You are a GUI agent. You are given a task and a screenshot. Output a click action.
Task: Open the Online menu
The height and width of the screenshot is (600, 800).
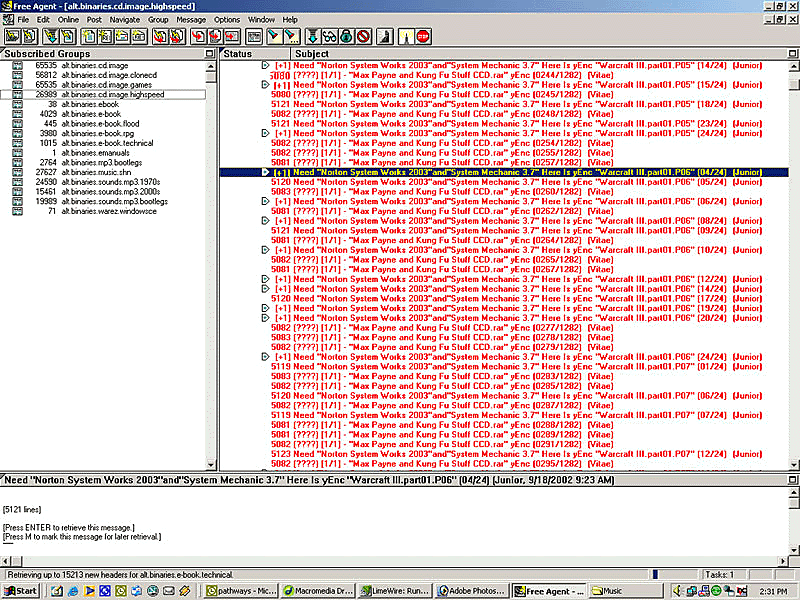[x=68, y=19]
